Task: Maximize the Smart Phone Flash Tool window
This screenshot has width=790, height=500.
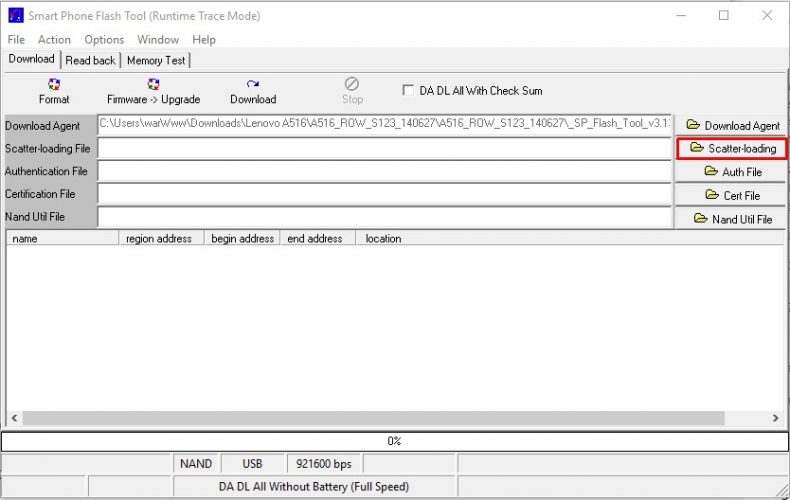Action: [724, 16]
